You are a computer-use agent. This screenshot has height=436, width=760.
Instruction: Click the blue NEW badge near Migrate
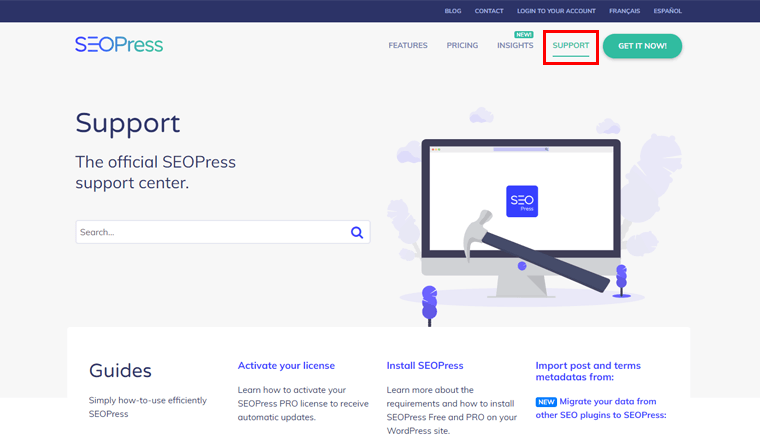point(546,402)
